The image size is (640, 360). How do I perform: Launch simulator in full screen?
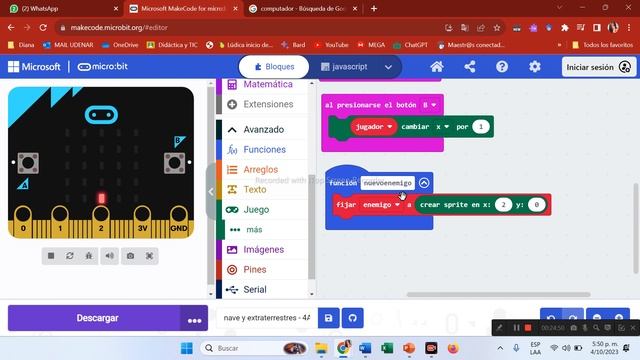tap(149, 256)
